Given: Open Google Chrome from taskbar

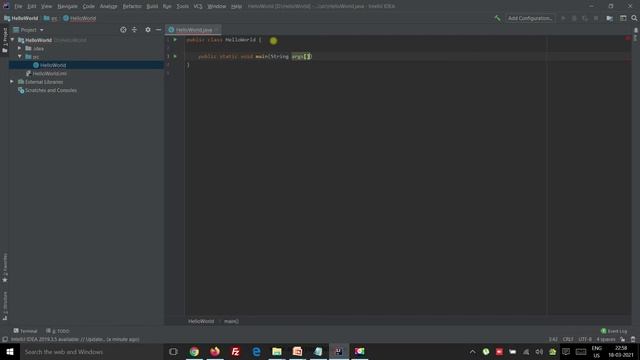Looking at the screenshot, I should (x=194, y=351).
